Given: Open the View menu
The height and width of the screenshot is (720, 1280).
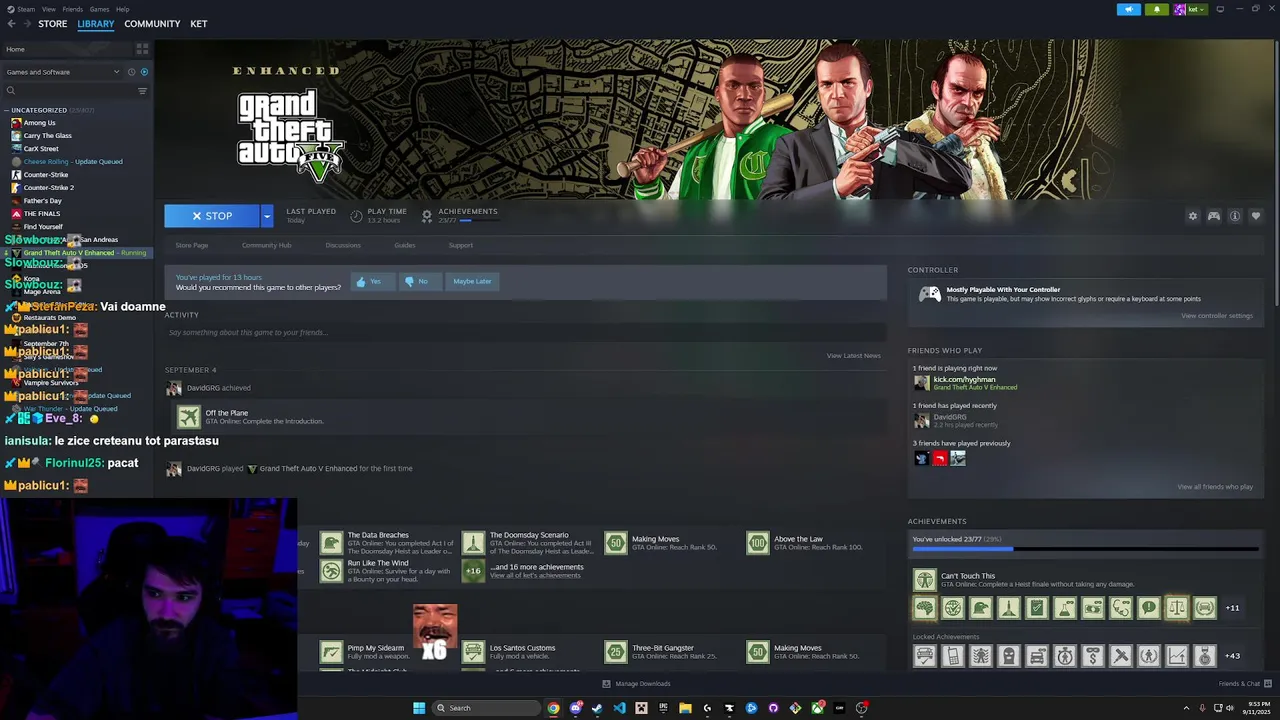Looking at the screenshot, I should tap(48, 9).
